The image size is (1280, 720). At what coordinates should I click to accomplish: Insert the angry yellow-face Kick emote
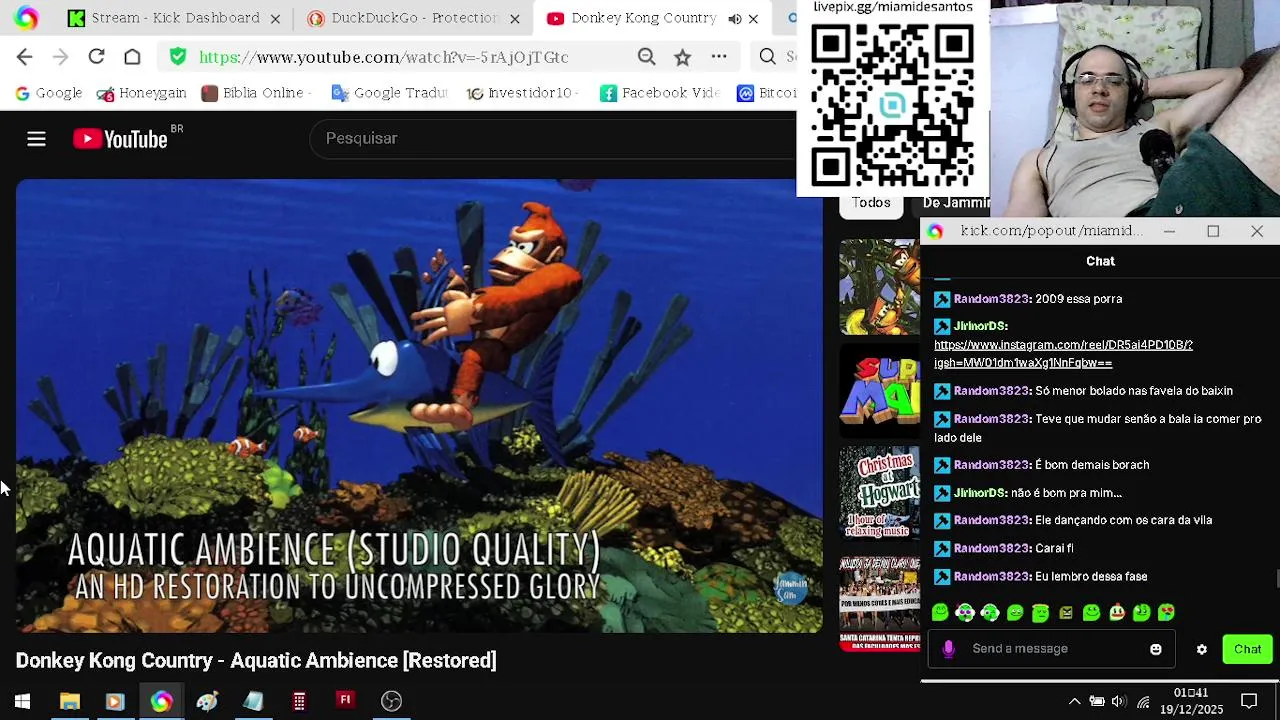pyautogui.click(x=1066, y=613)
